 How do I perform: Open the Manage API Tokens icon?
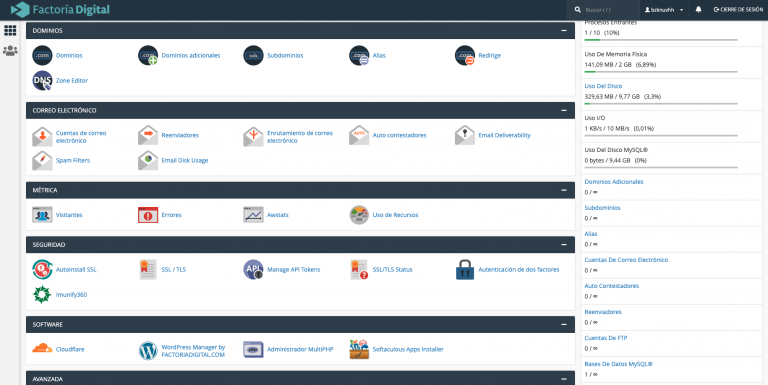click(253, 269)
